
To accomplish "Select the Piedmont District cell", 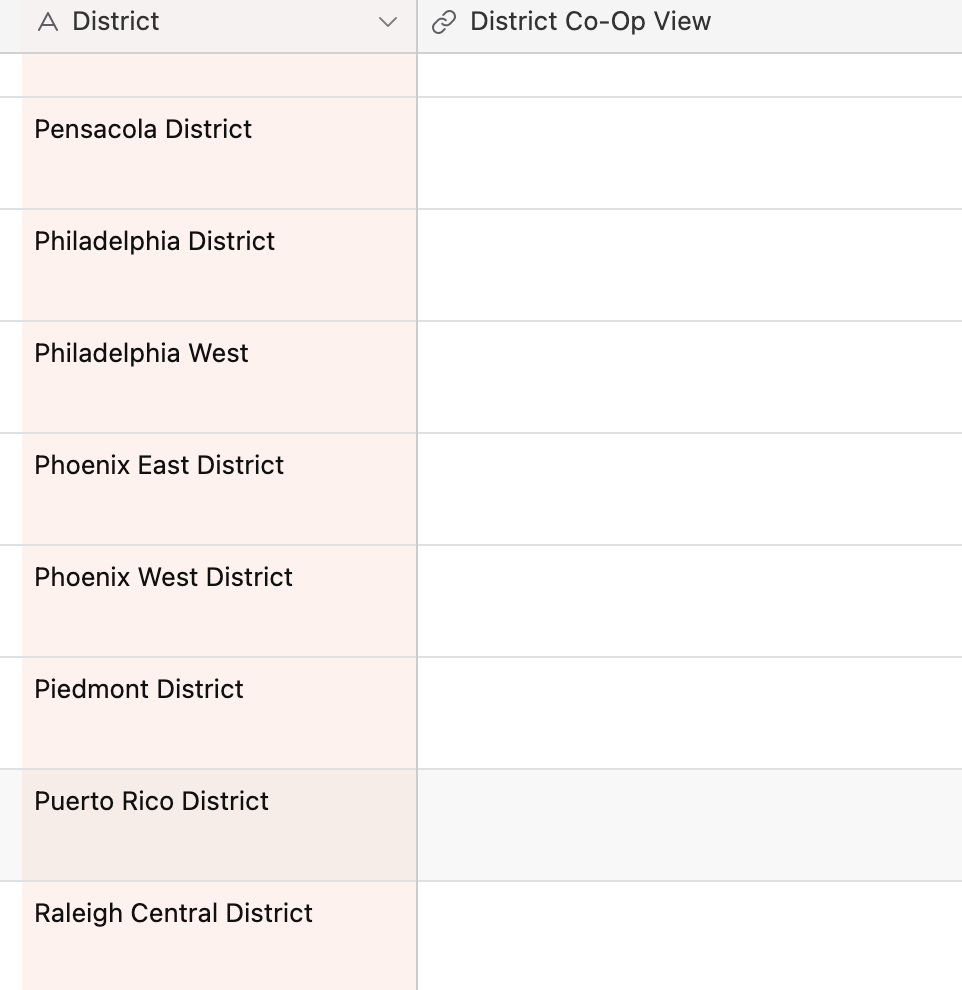I will (219, 713).
